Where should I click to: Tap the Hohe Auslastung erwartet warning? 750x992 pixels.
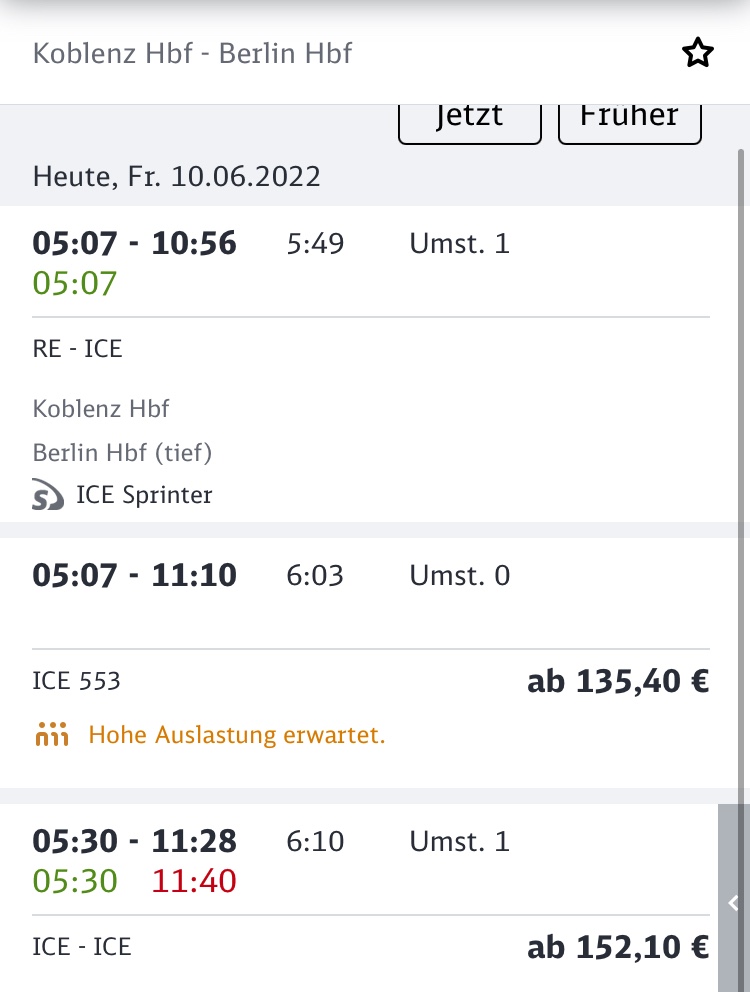pyautogui.click(x=237, y=736)
